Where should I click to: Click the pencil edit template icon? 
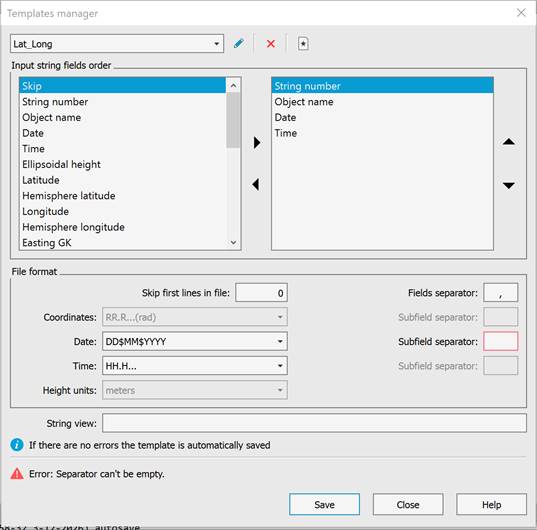(x=239, y=43)
